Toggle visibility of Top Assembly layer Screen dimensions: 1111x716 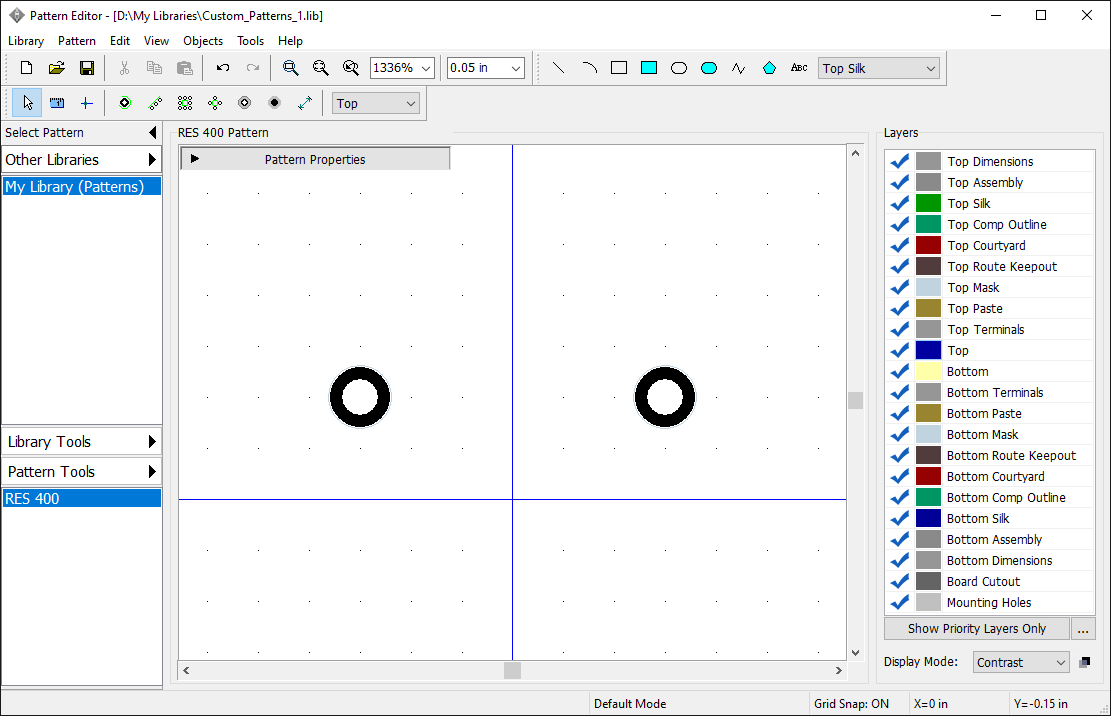900,183
